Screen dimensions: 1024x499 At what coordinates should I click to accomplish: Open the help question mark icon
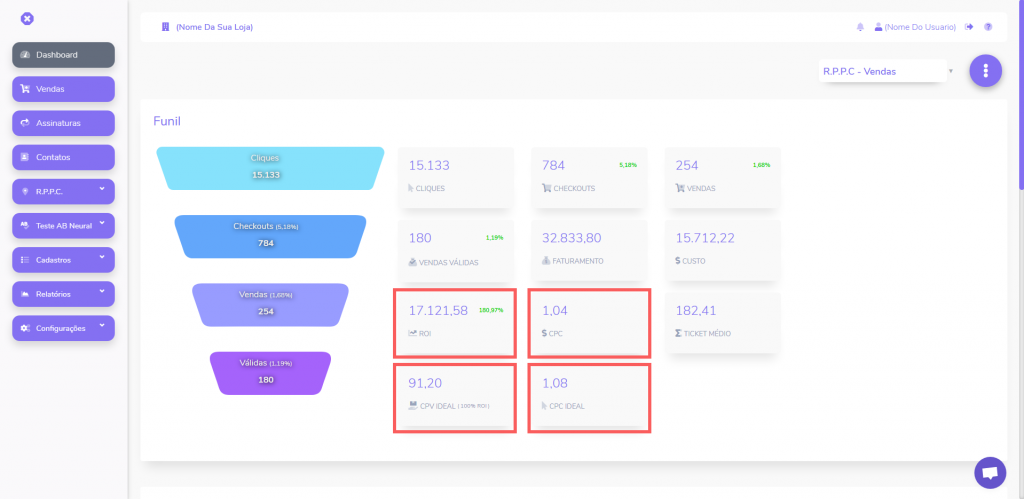988,27
